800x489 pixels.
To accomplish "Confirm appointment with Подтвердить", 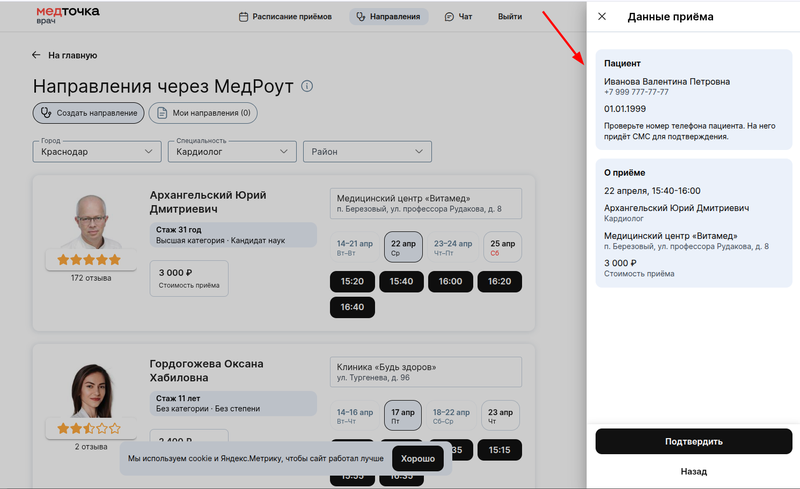I will (694, 442).
